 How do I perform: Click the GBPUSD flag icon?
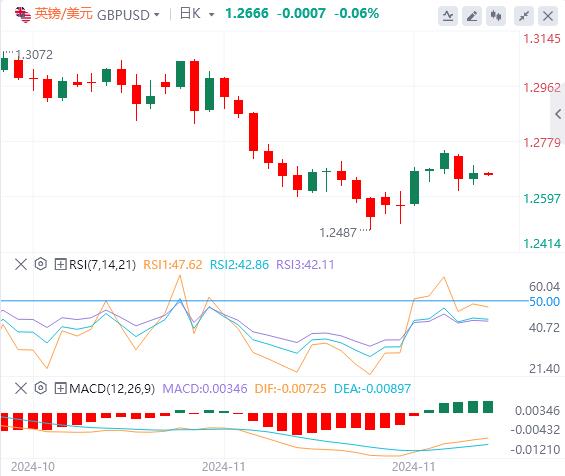tap(23, 14)
